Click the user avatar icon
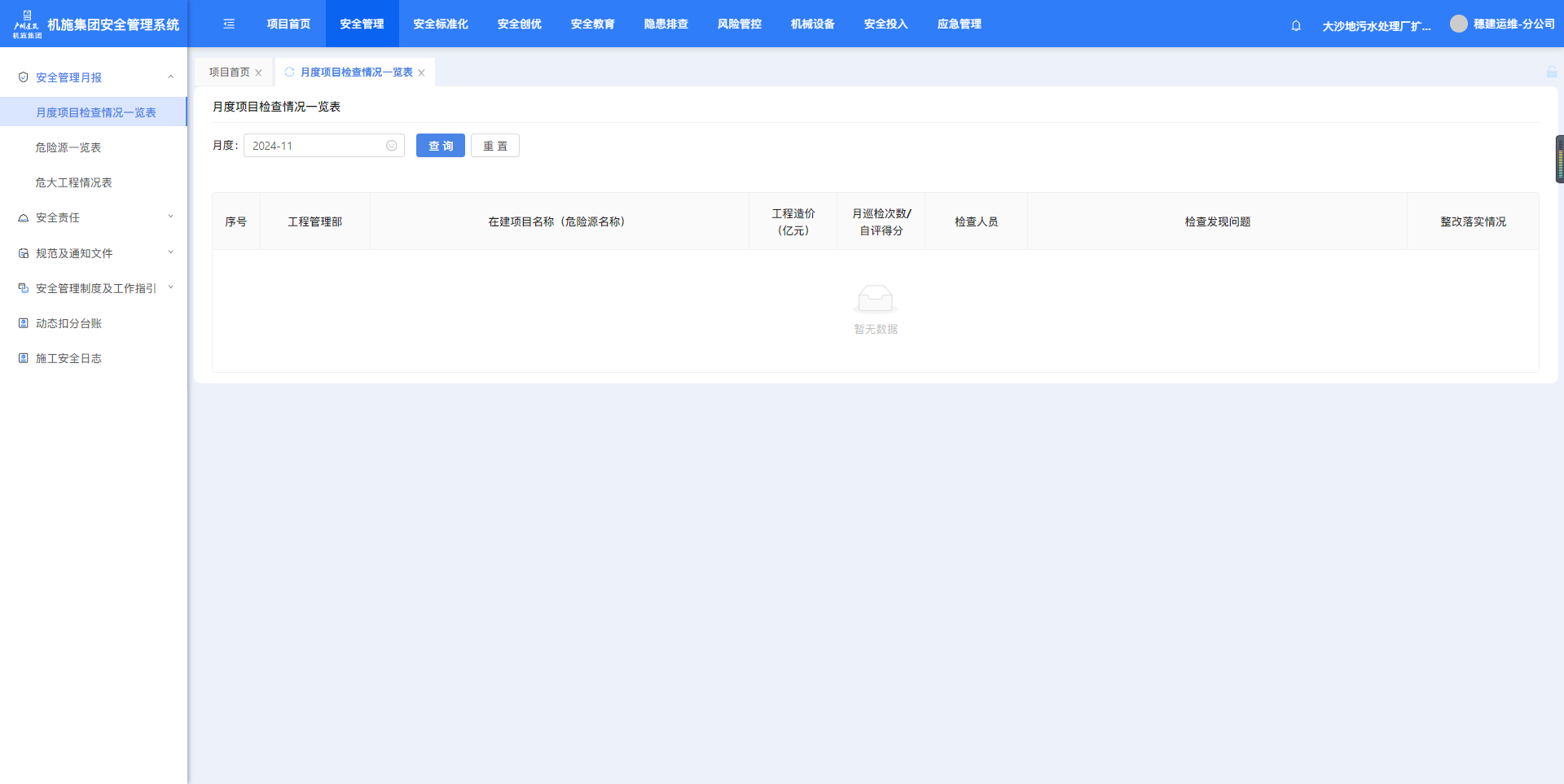 pos(1458,24)
